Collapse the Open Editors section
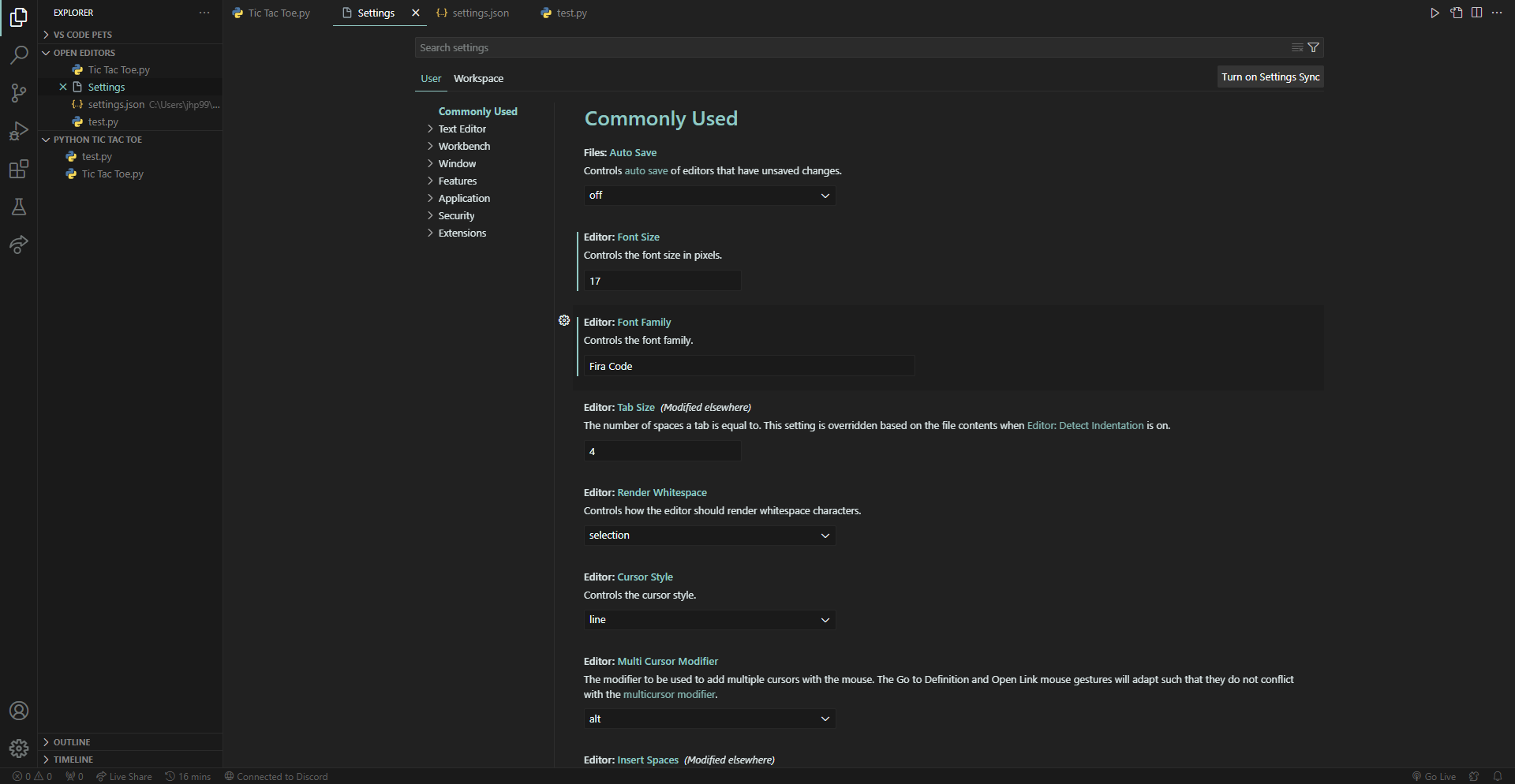1515x784 pixels. click(x=130, y=53)
